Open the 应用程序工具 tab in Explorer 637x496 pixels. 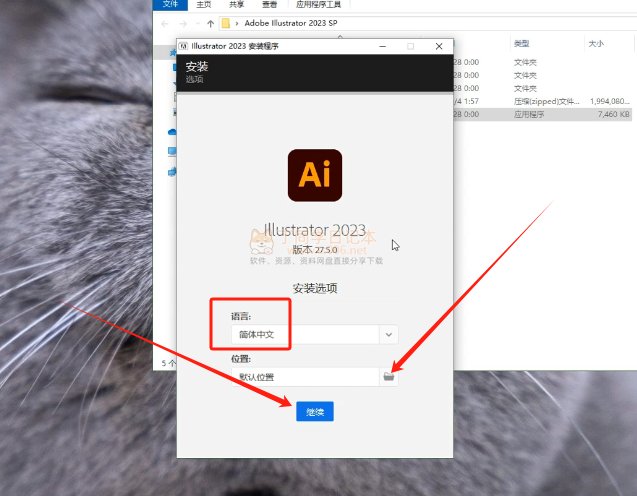tap(318, 4)
